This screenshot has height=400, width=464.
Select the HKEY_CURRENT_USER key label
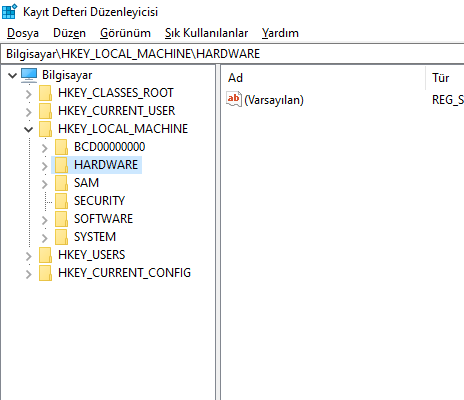click(x=116, y=111)
